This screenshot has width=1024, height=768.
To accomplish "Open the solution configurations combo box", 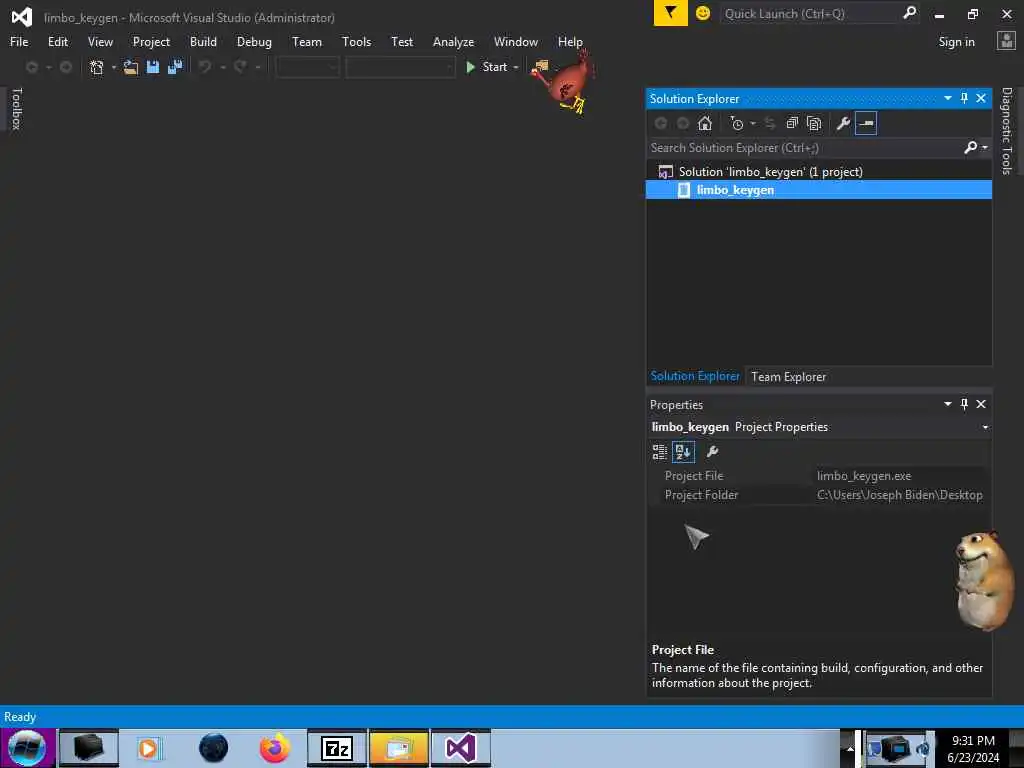I will pyautogui.click(x=308, y=67).
